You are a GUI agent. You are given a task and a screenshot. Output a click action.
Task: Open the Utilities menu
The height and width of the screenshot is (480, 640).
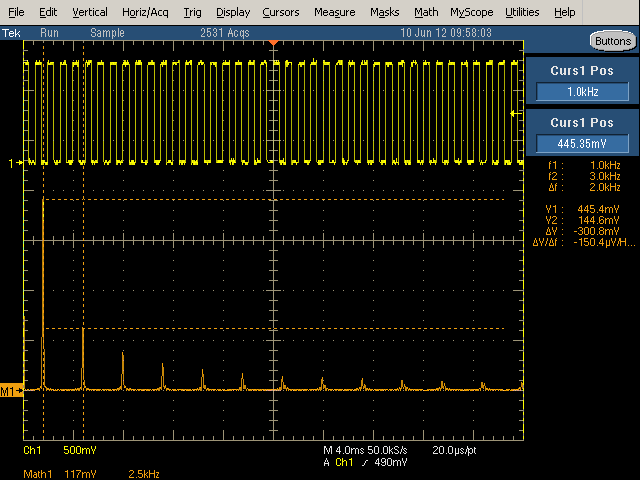click(522, 12)
